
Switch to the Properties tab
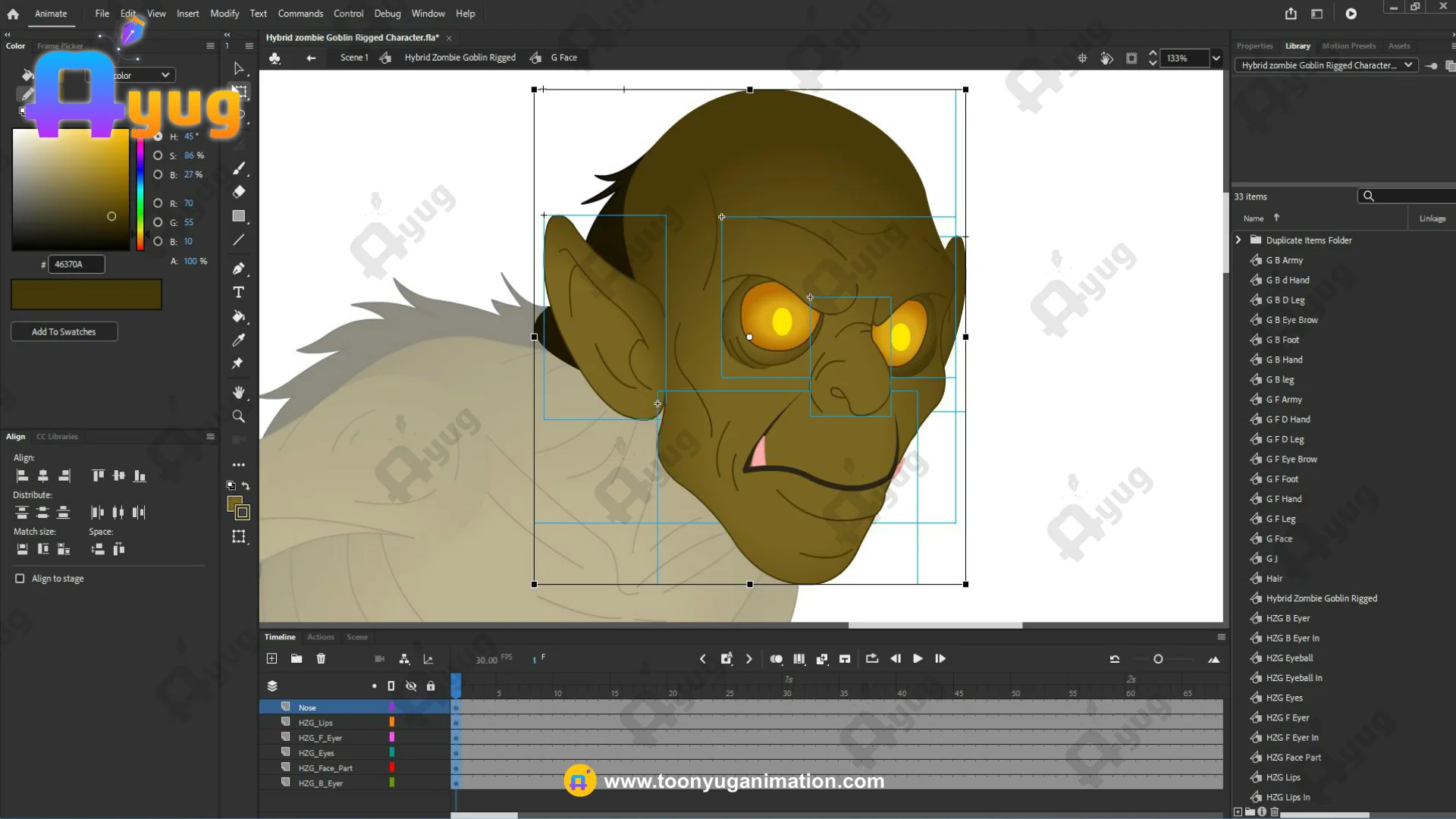pyautogui.click(x=1254, y=46)
